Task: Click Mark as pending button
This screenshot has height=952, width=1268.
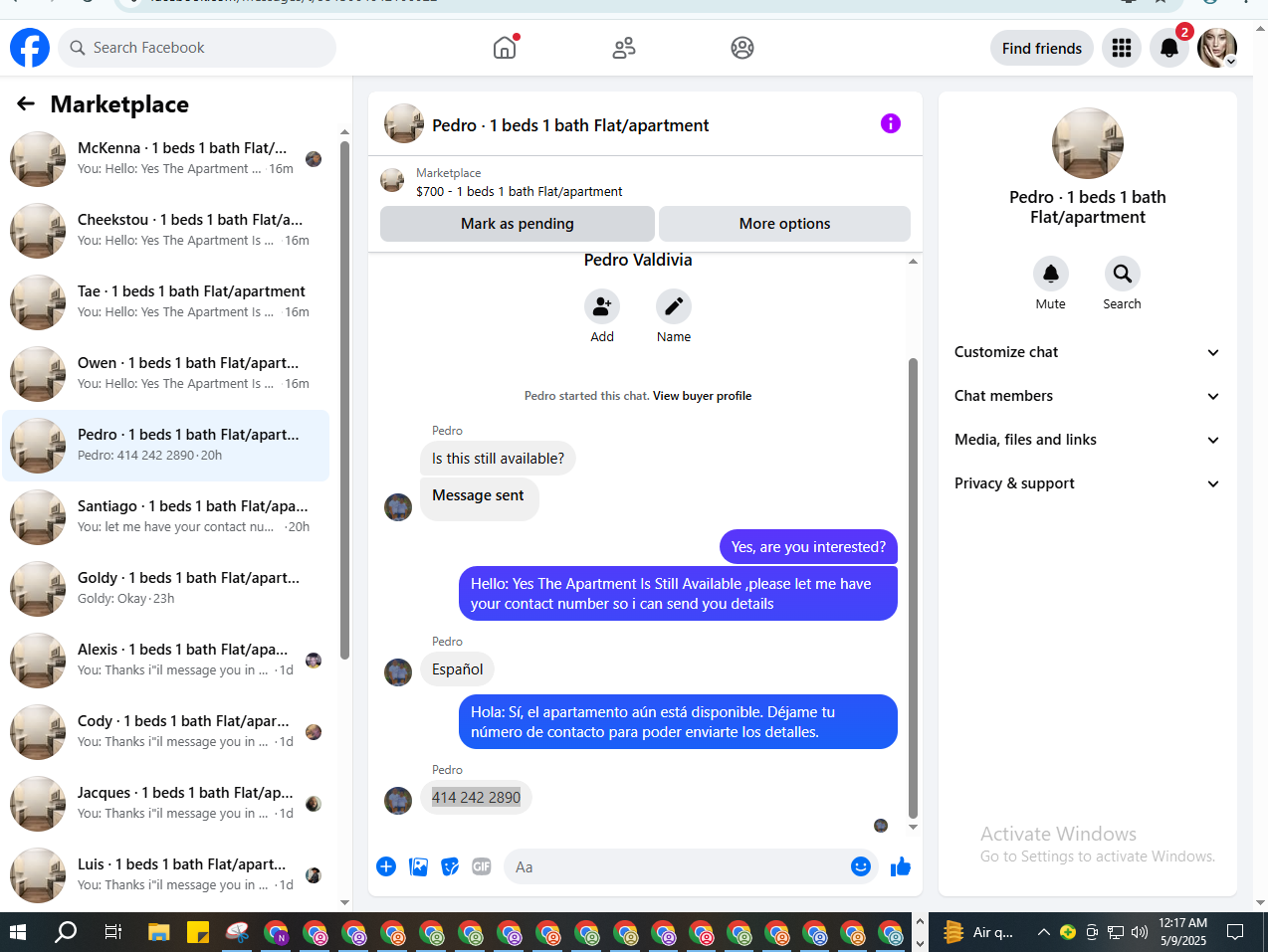Action: 518,224
